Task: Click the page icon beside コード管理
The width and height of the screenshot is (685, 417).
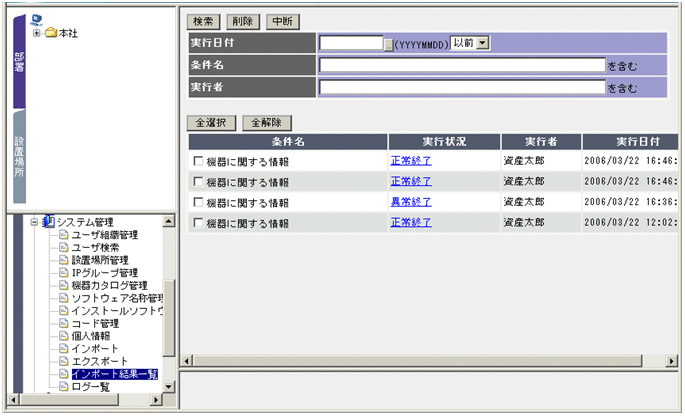Action: coord(64,324)
